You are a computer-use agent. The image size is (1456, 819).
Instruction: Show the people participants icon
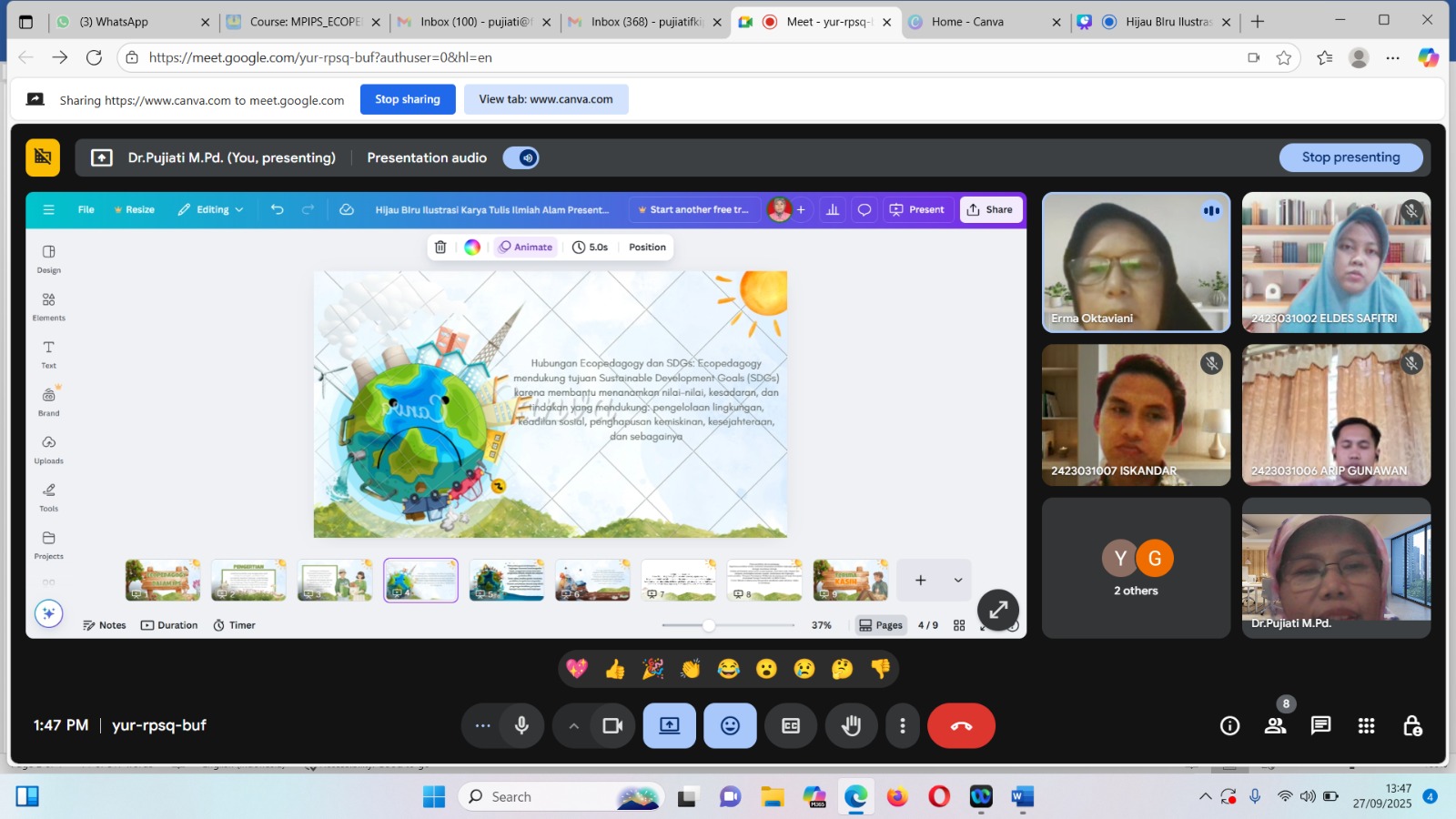[1275, 725]
